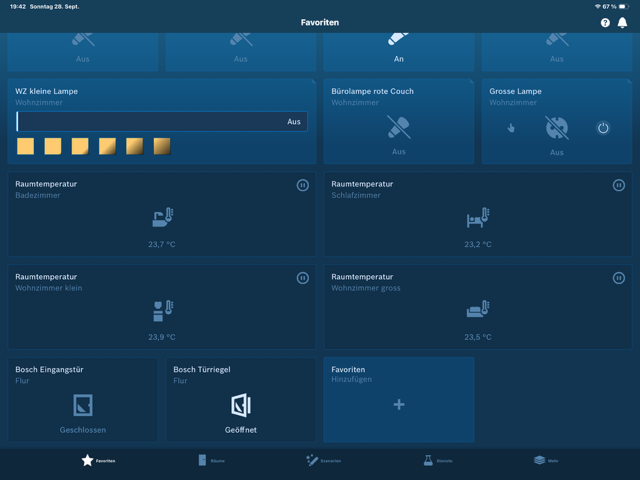The image size is (640, 480).
Task: Toggle the Bürolampe rote Couch lamp
Action: tap(399, 127)
